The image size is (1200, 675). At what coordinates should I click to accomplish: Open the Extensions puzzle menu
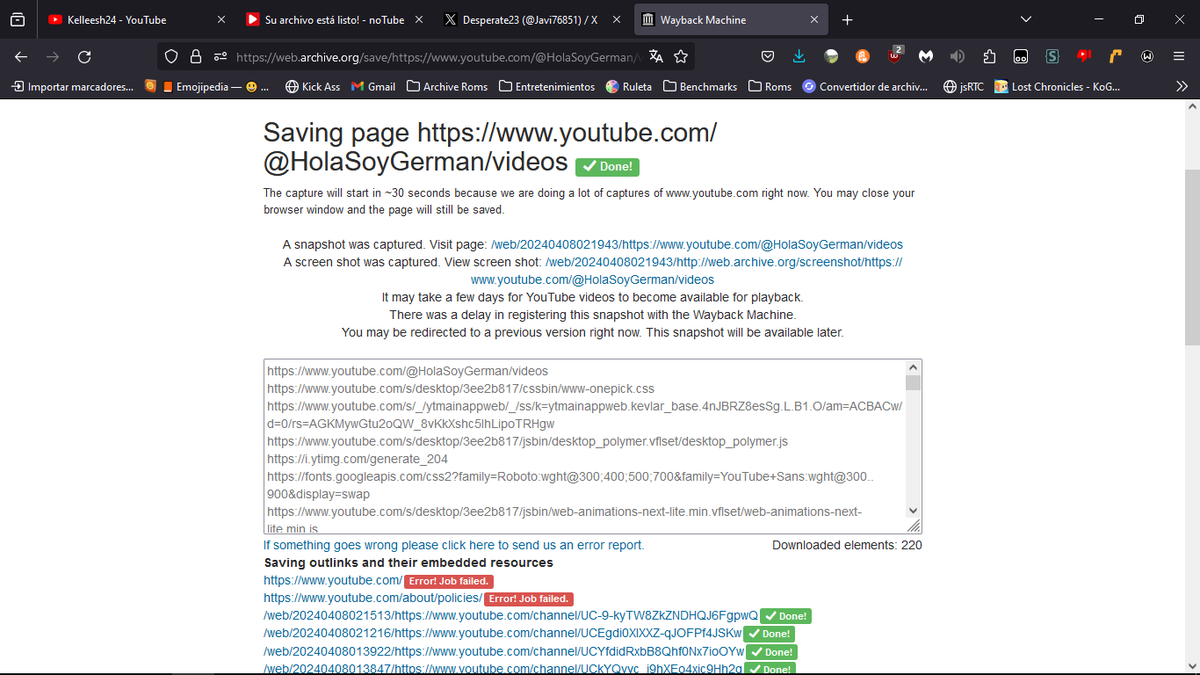coord(989,57)
